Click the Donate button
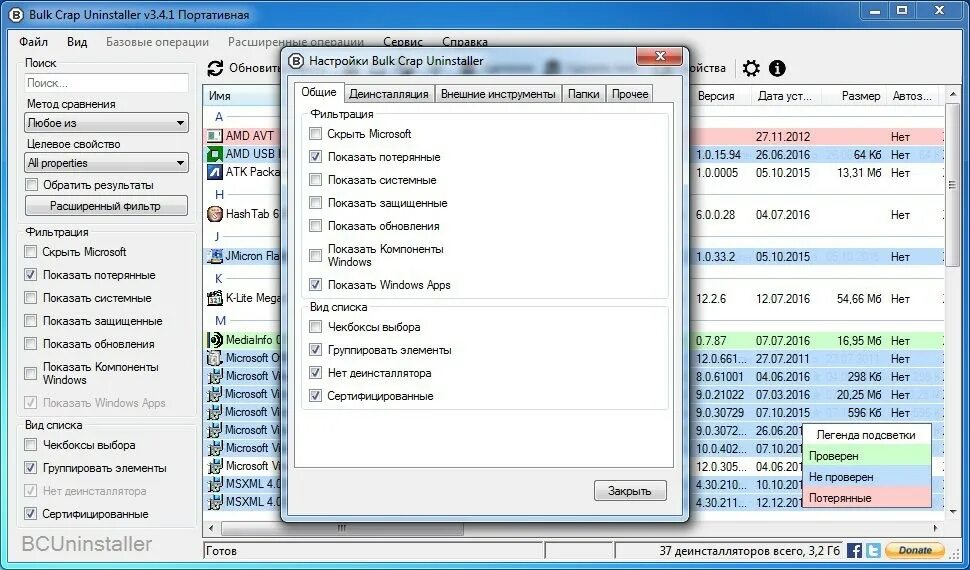Image resolution: width=970 pixels, height=570 pixels. point(915,550)
